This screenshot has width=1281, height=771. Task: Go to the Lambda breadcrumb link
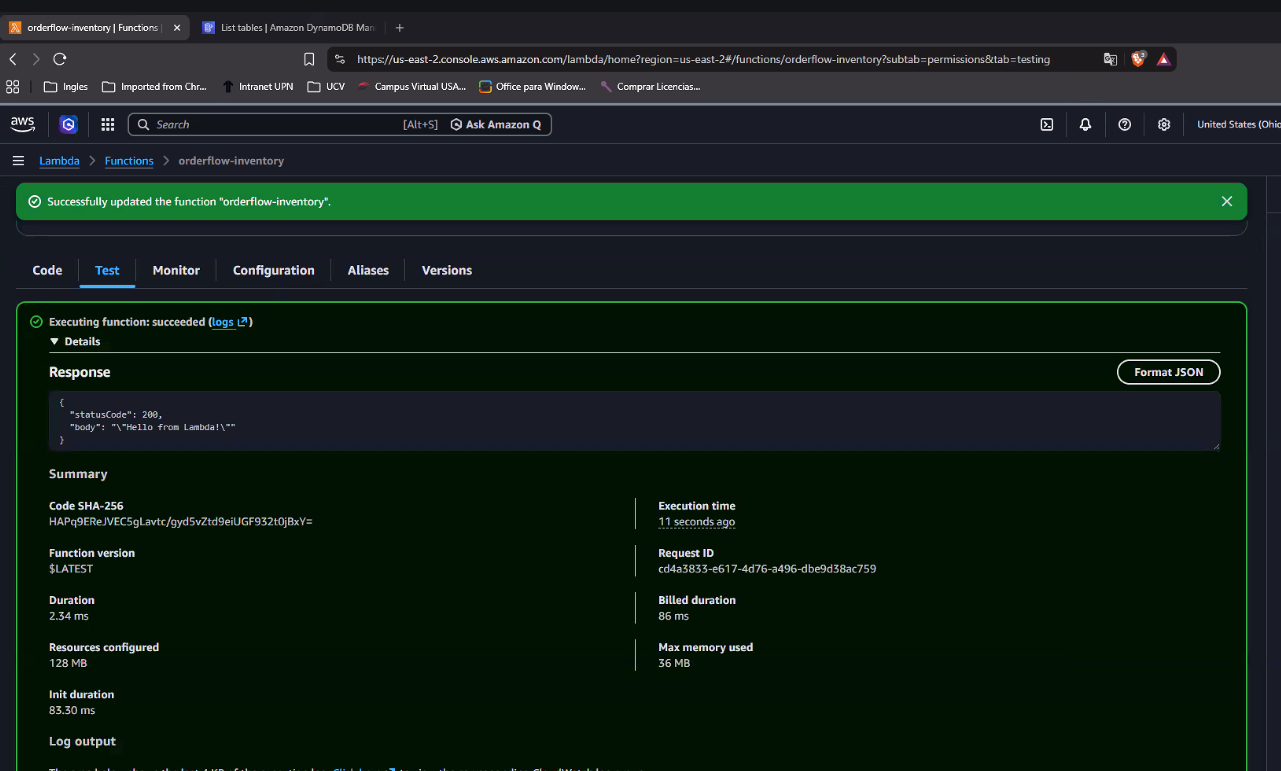(x=59, y=161)
